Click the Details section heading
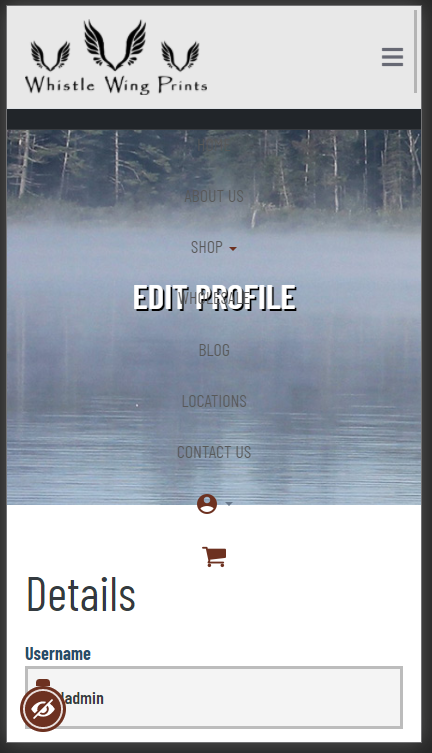 (81, 594)
